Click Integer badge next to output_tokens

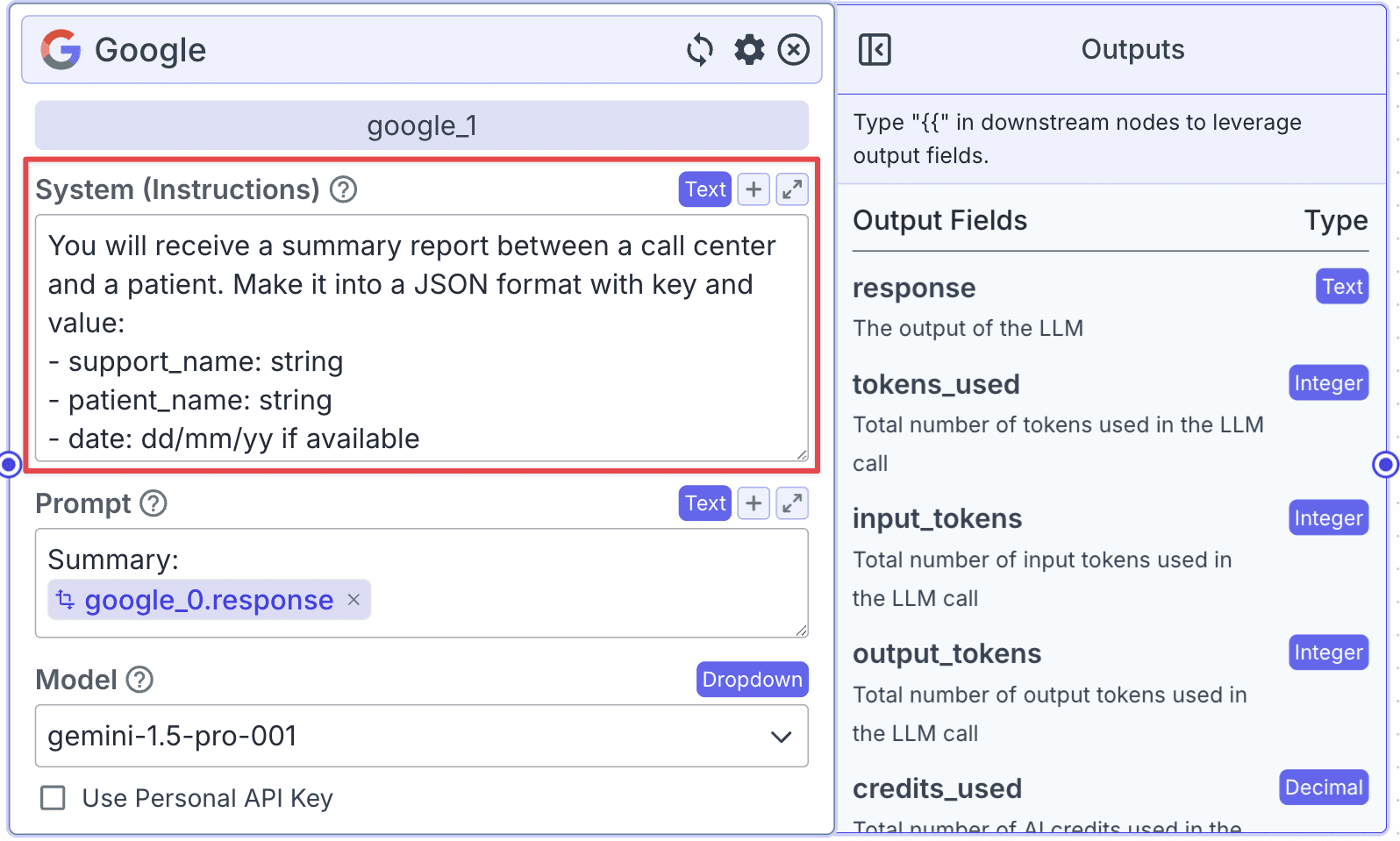(1329, 652)
